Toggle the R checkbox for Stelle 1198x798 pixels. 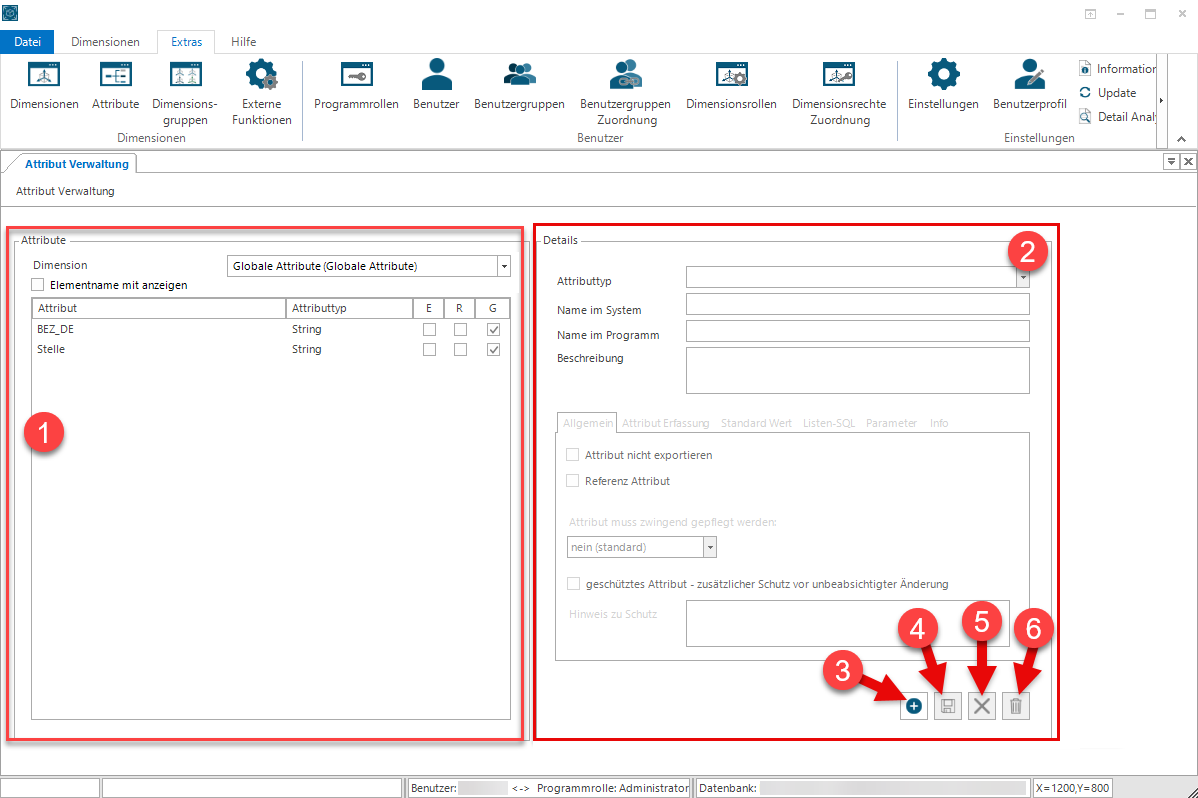460,349
